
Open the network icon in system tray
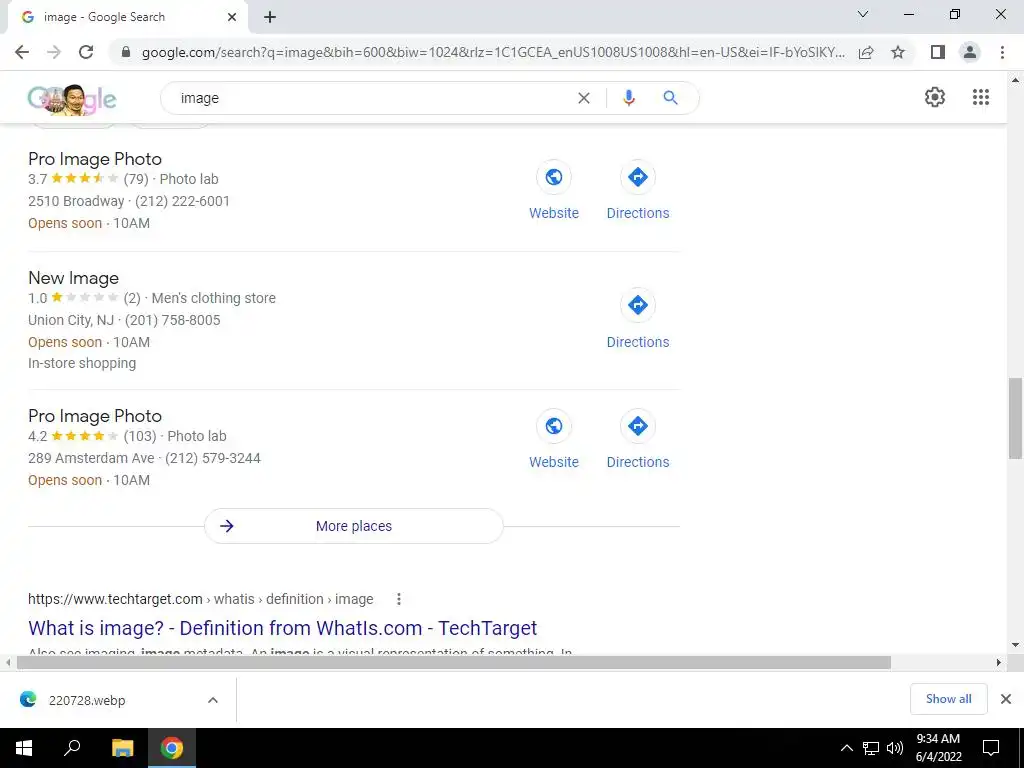tap(871, 748)
